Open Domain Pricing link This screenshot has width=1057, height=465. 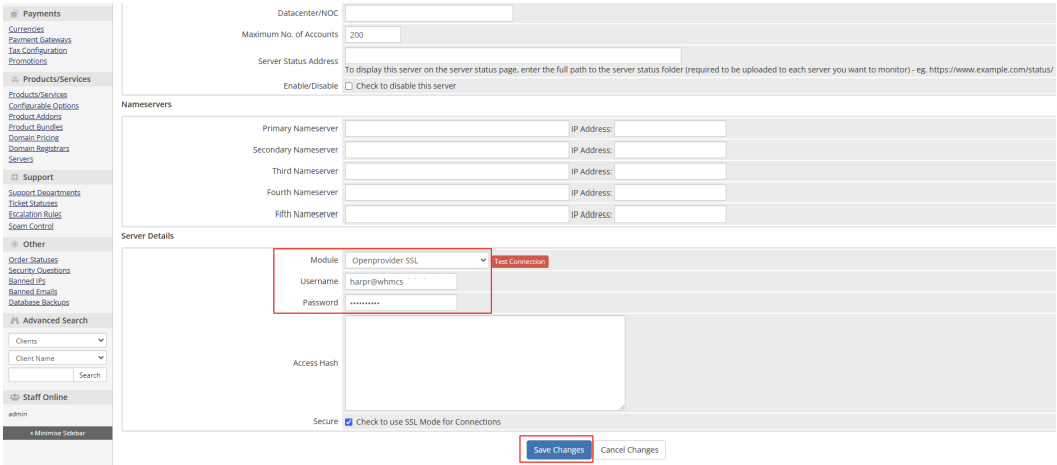(34, 137)
